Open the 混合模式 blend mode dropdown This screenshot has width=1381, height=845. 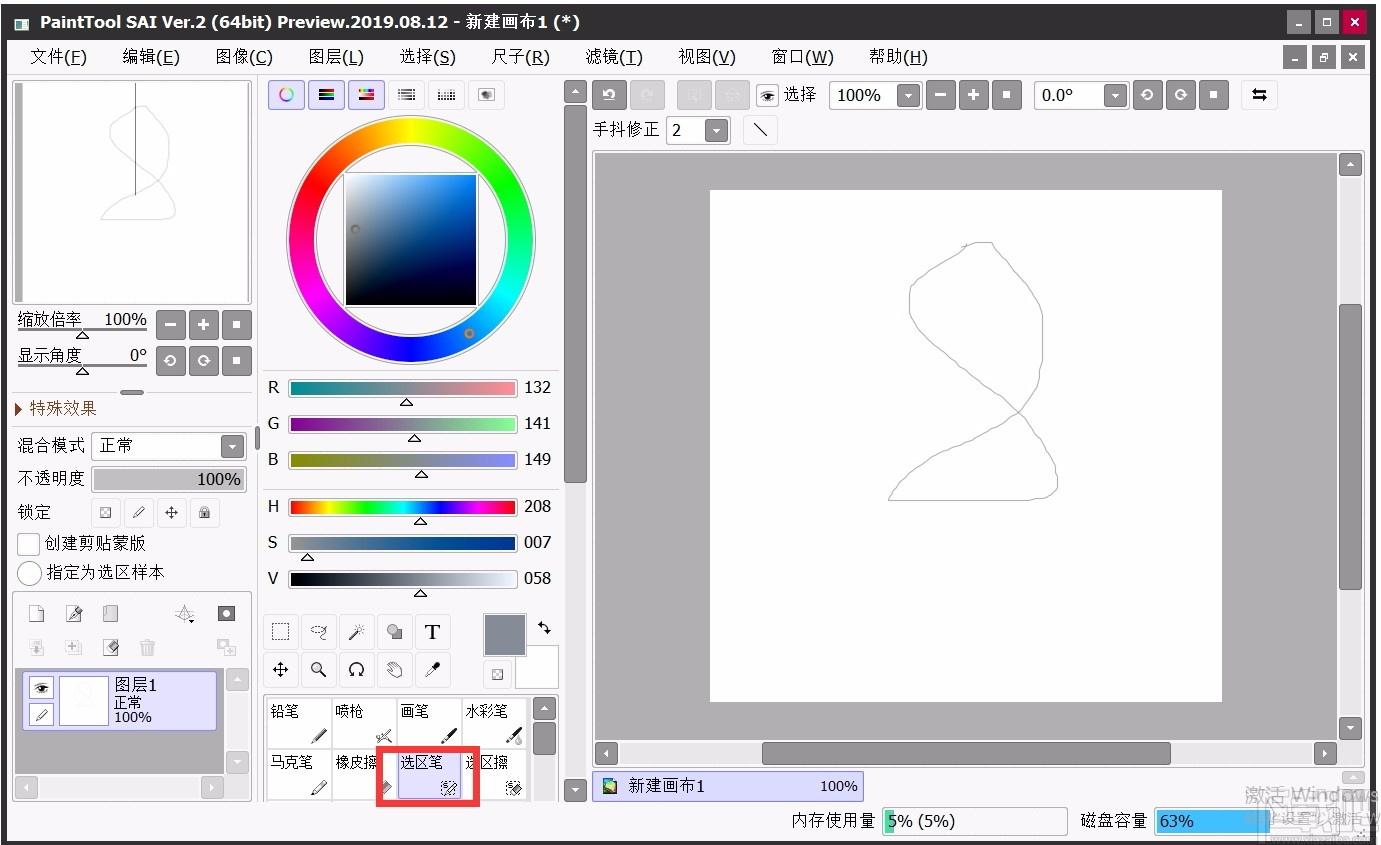(x=232, y=446)
